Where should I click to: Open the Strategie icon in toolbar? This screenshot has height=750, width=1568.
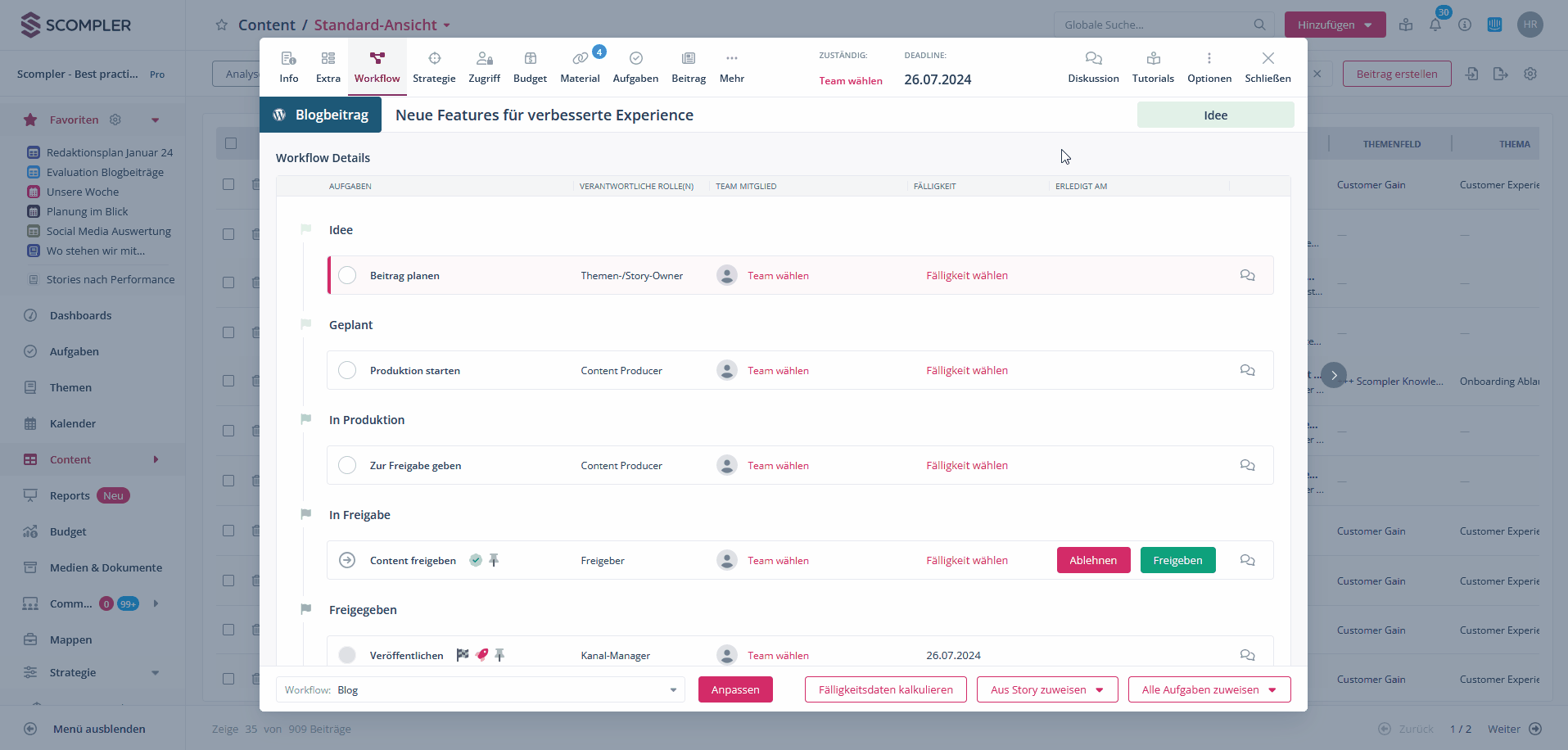click(434, 59)
